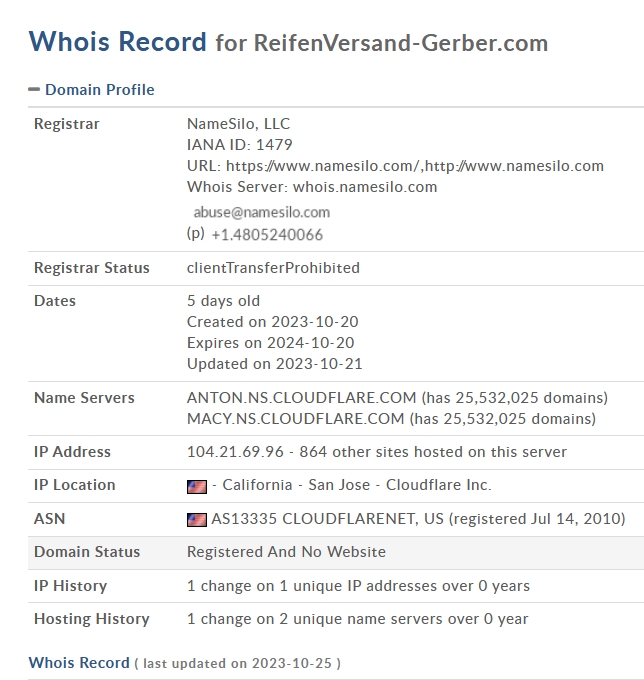Click the US flag in ASN row
The image size is (644, 680).
point(196,520)
